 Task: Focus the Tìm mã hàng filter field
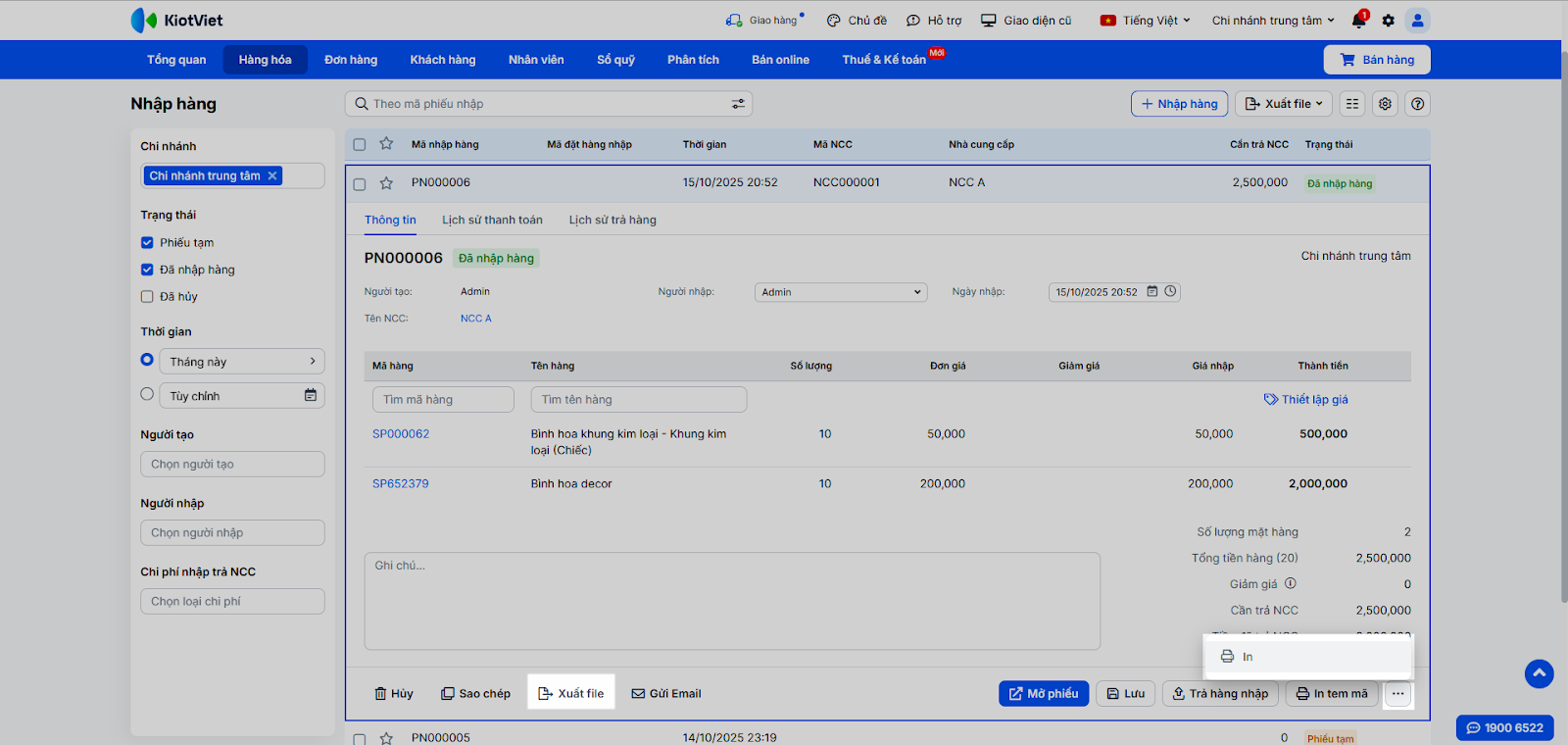443,400
